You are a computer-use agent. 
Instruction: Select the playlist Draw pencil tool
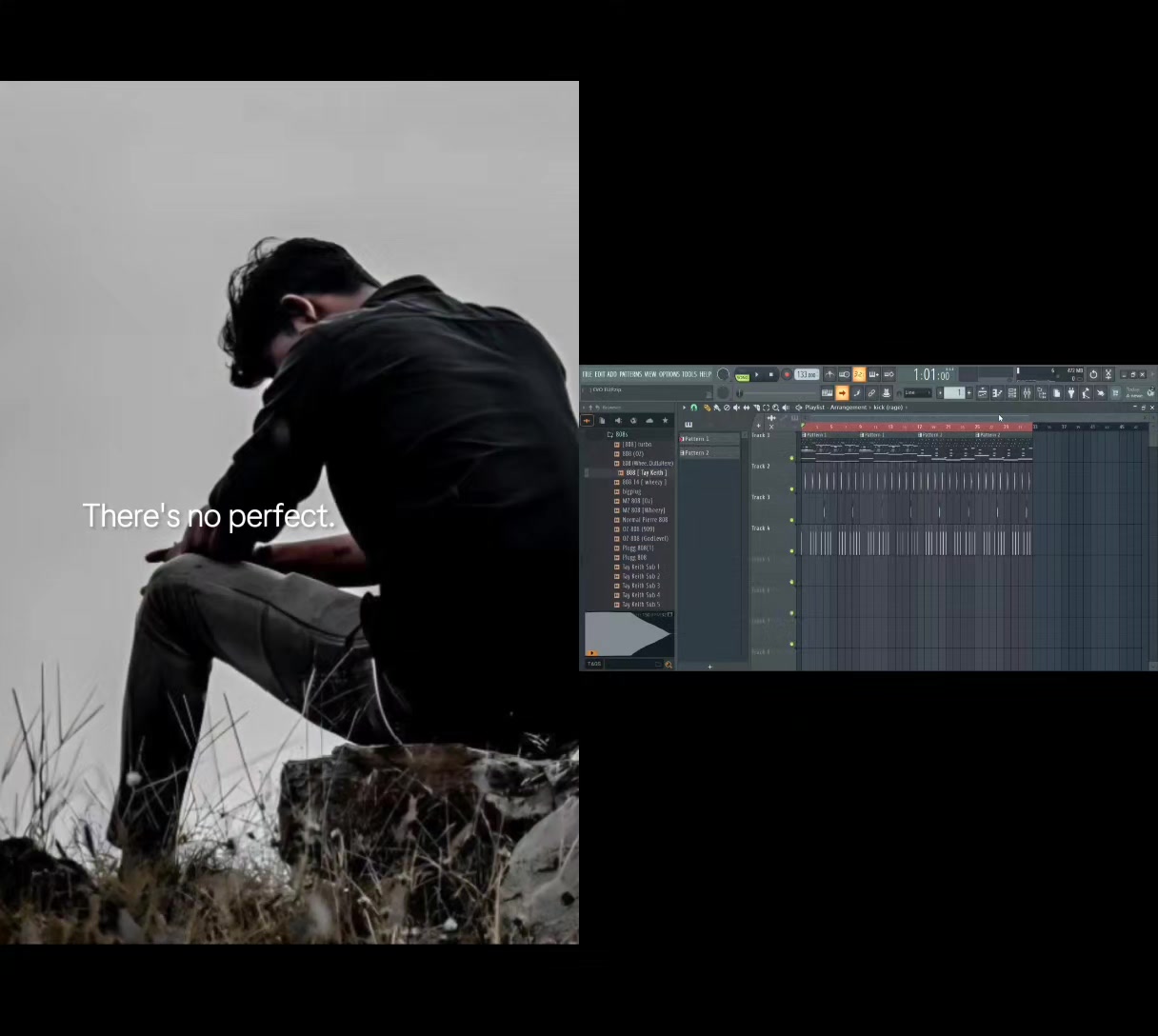point(707,408)
